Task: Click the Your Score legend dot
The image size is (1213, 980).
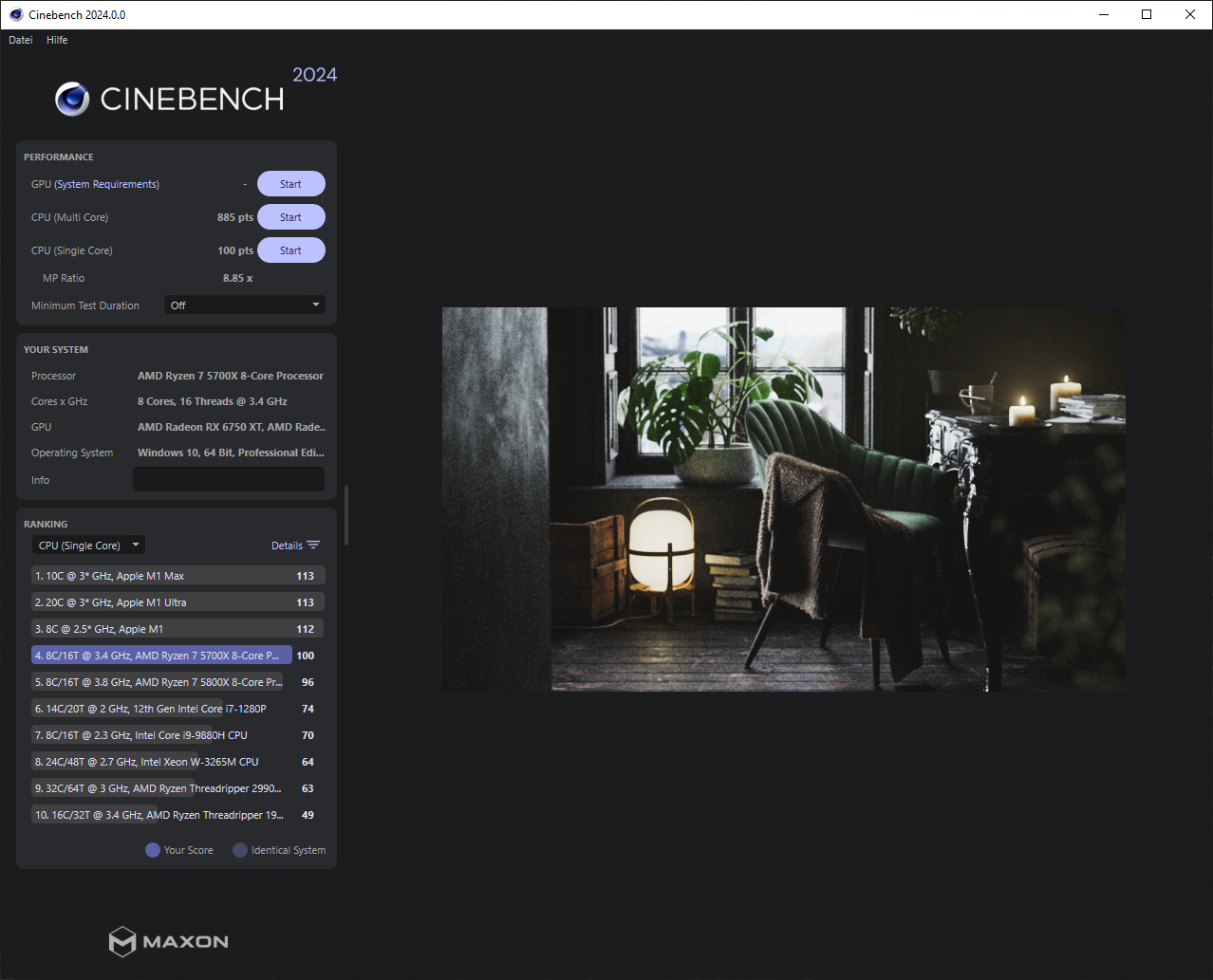Action: click(153, 850)
